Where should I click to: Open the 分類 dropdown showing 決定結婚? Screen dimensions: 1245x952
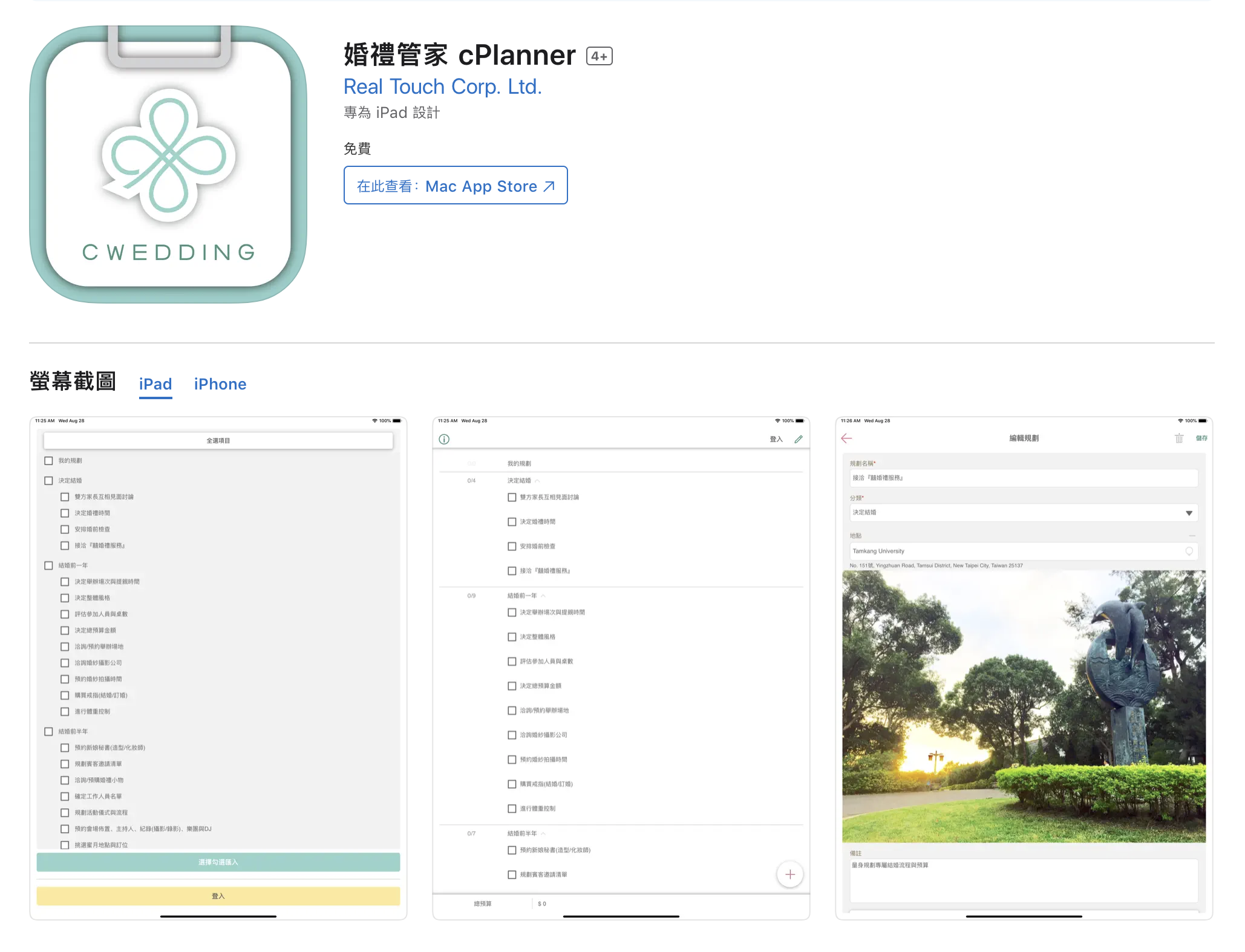(1022, 512)
